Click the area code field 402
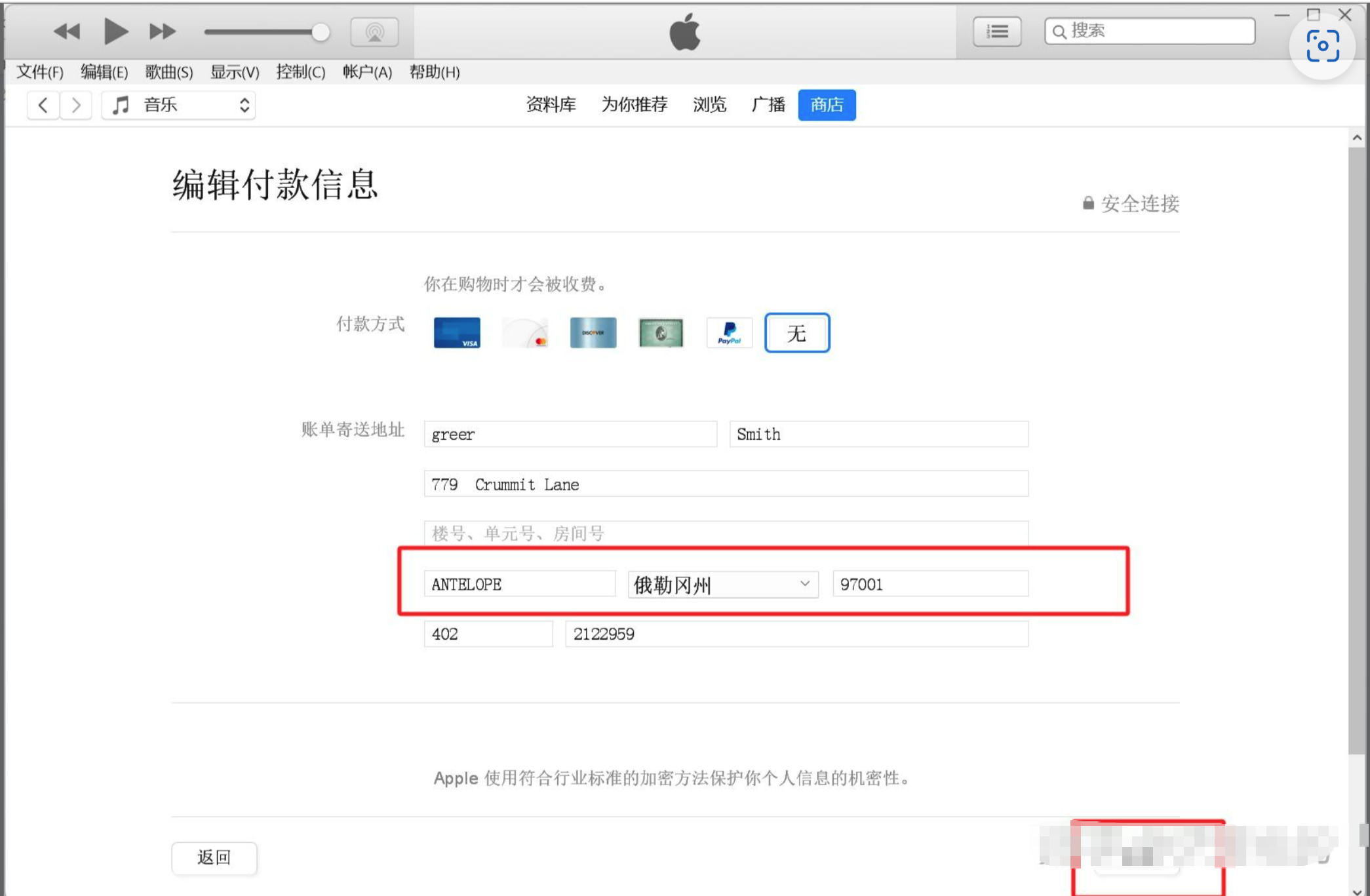1370x896 pixels. (x=488, y=634)
